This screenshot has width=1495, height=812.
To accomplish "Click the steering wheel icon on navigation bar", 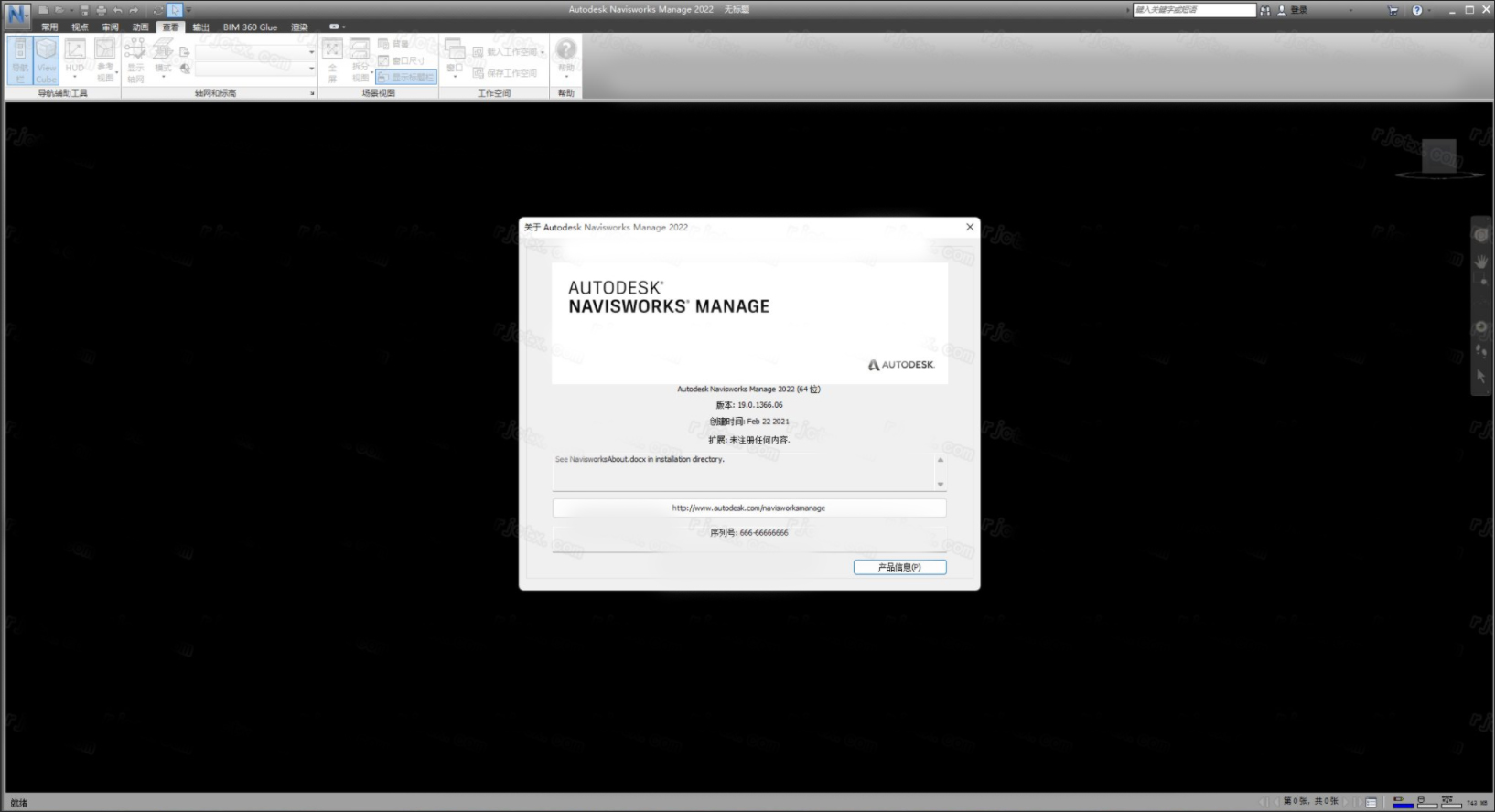I will [x=1481, y=236].
